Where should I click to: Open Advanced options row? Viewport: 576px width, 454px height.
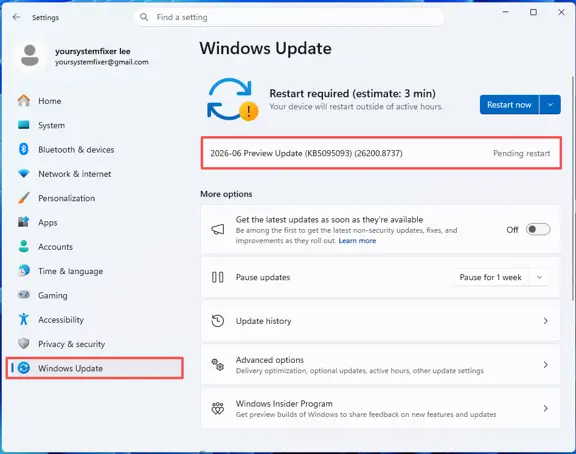[x=381, y=364]
